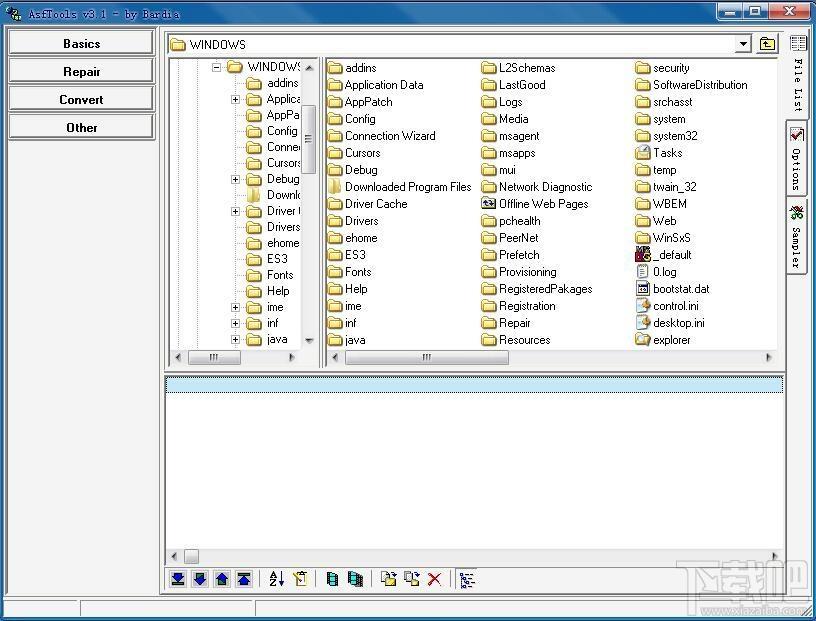The image size is (816, 621).
Task: Switch to the Sampler side tab
Action: click(797, 236)
